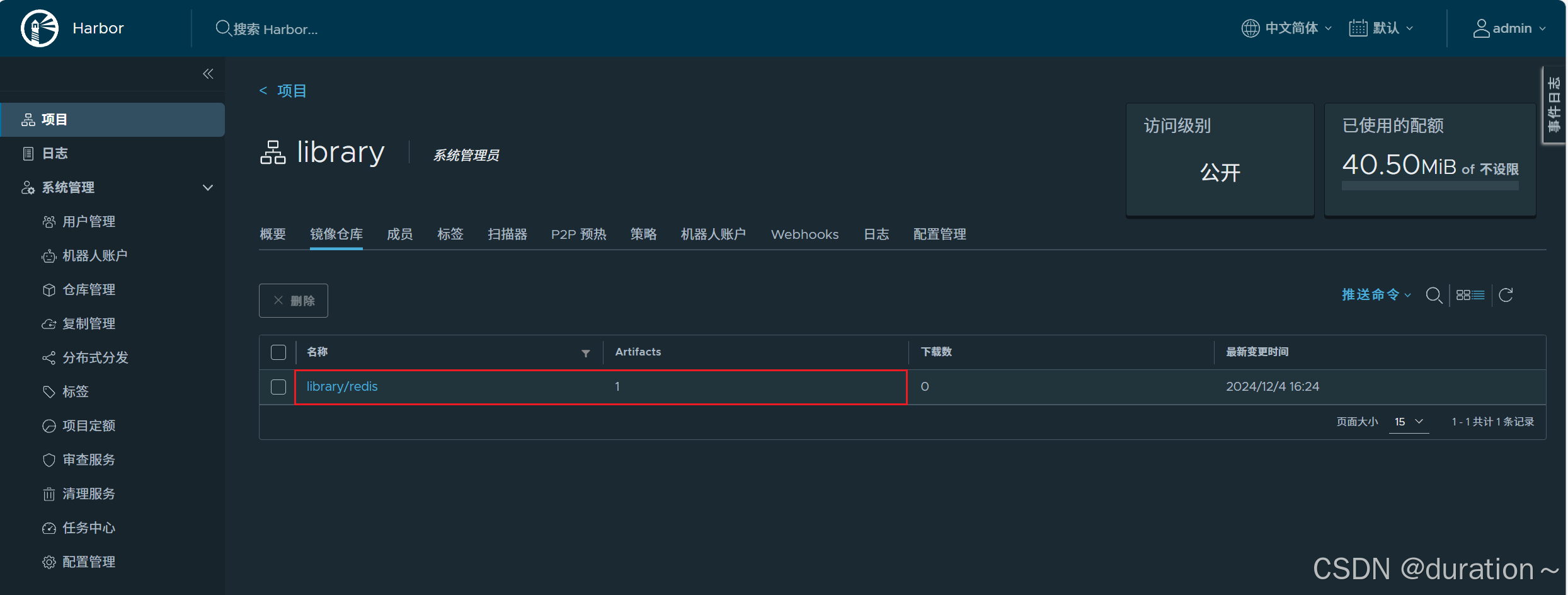Switch to the Webhooks tab
This screenshot has height=595, width=1568.
tap(804, 234)
